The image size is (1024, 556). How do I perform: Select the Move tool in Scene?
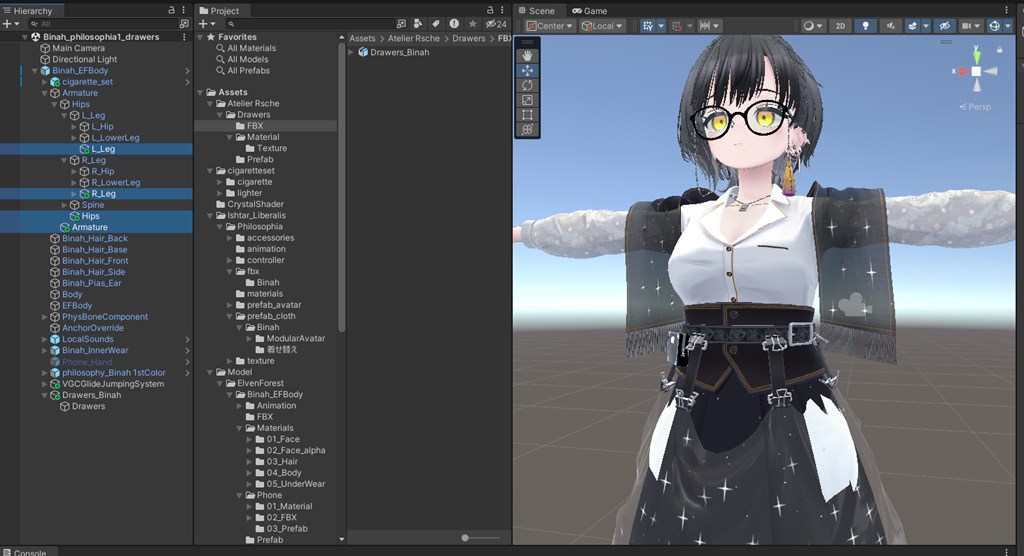(527, 71)
